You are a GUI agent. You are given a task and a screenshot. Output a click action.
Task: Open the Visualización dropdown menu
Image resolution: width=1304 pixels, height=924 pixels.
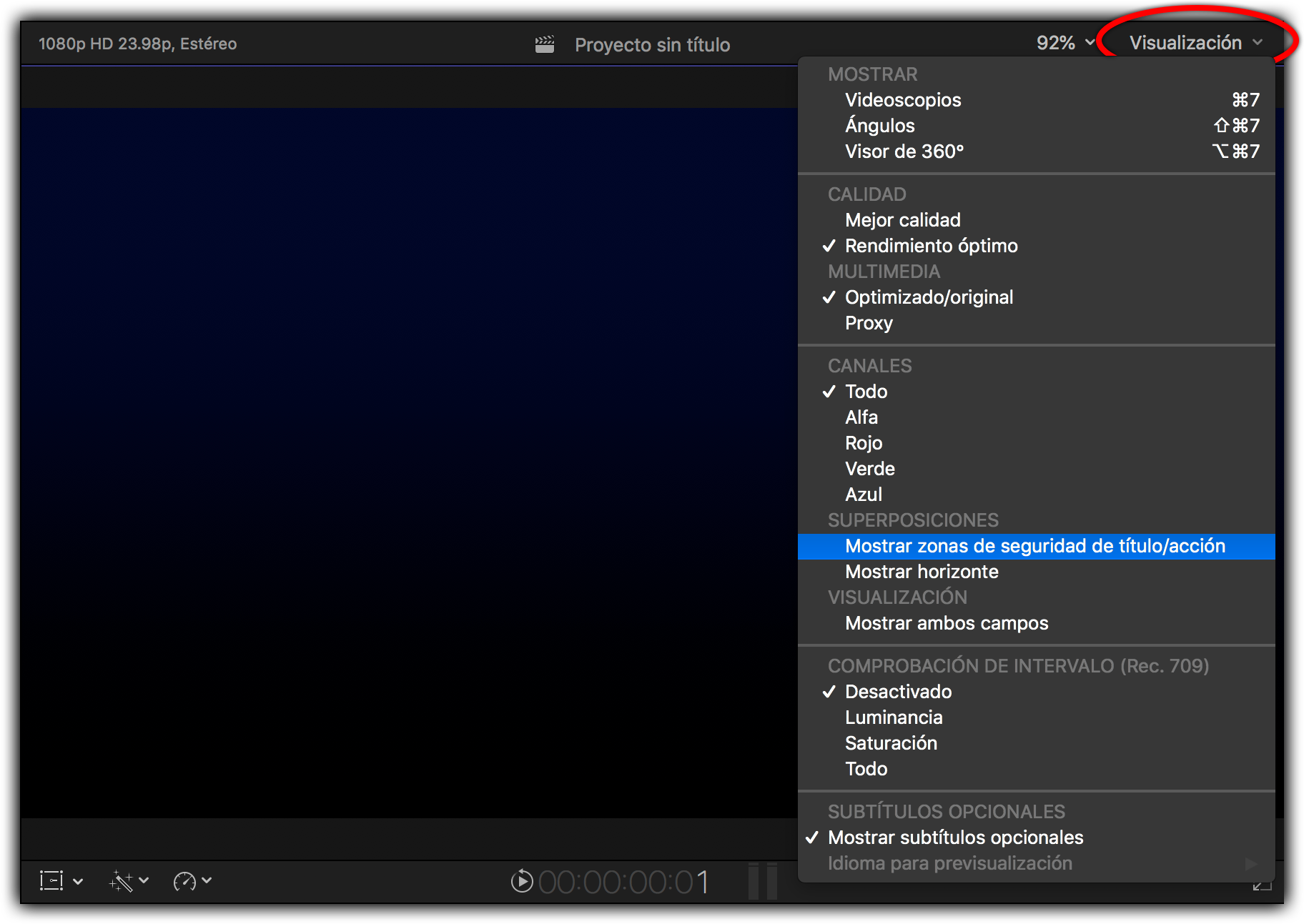point(1195,43)
